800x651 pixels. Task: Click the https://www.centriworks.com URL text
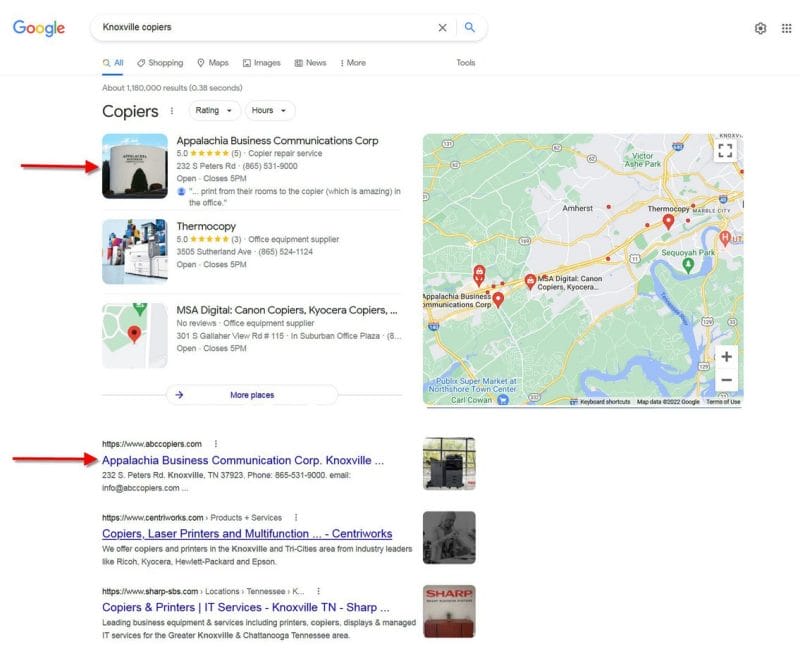[153, 517]
